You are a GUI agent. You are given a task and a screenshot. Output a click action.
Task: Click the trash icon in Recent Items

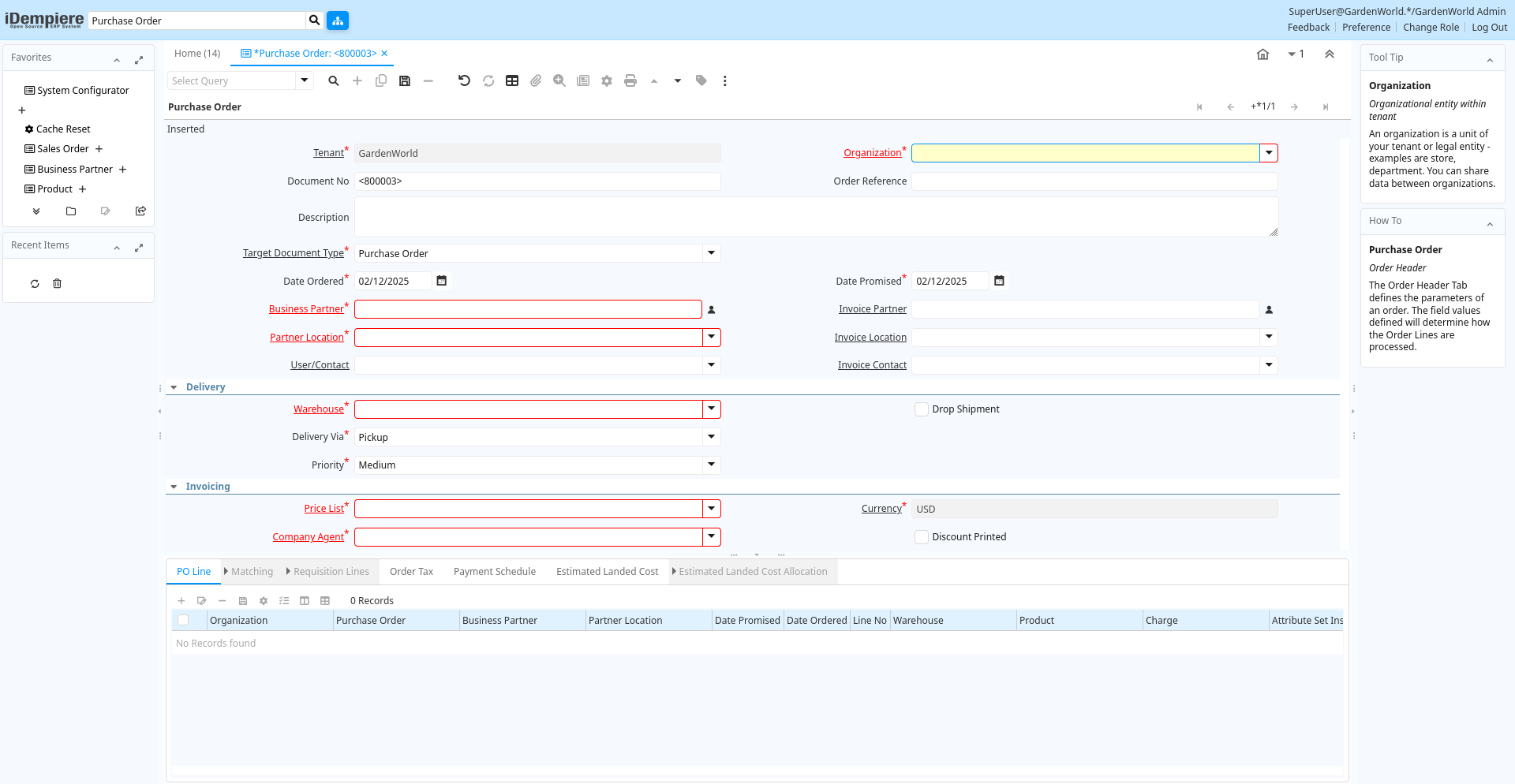point(57,284)
